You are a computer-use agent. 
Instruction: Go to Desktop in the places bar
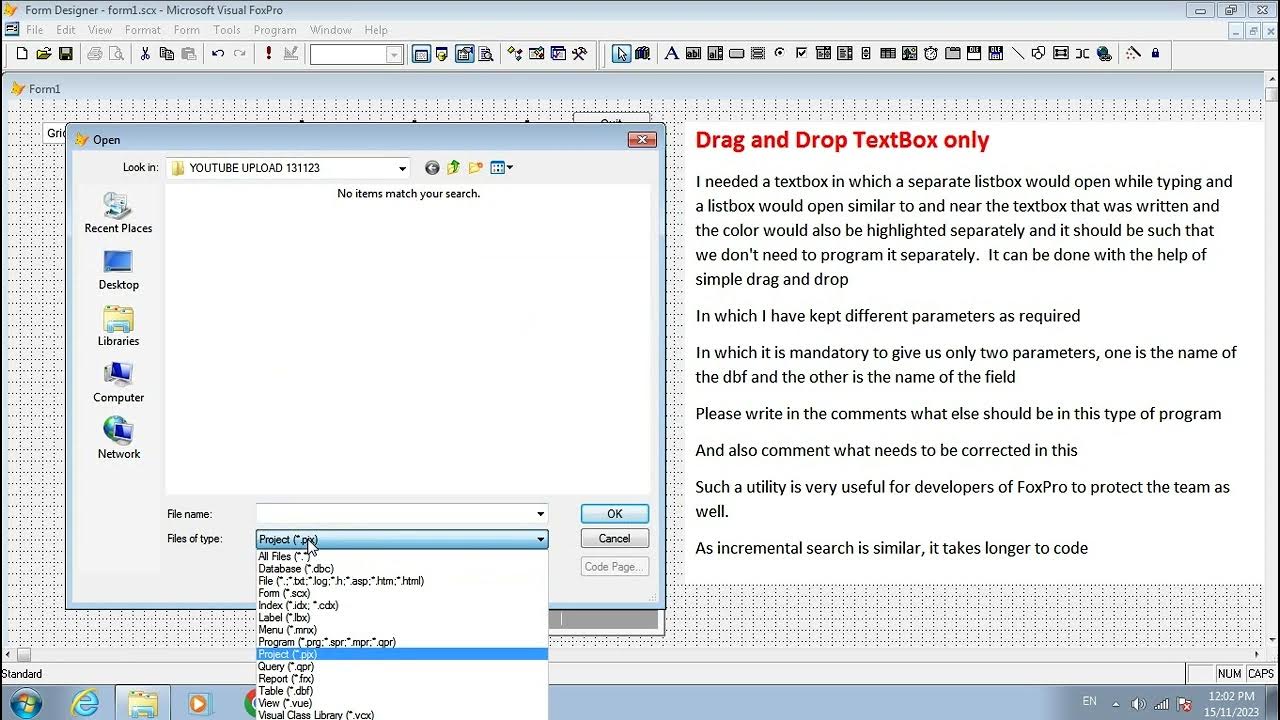[x=118, y=270]
